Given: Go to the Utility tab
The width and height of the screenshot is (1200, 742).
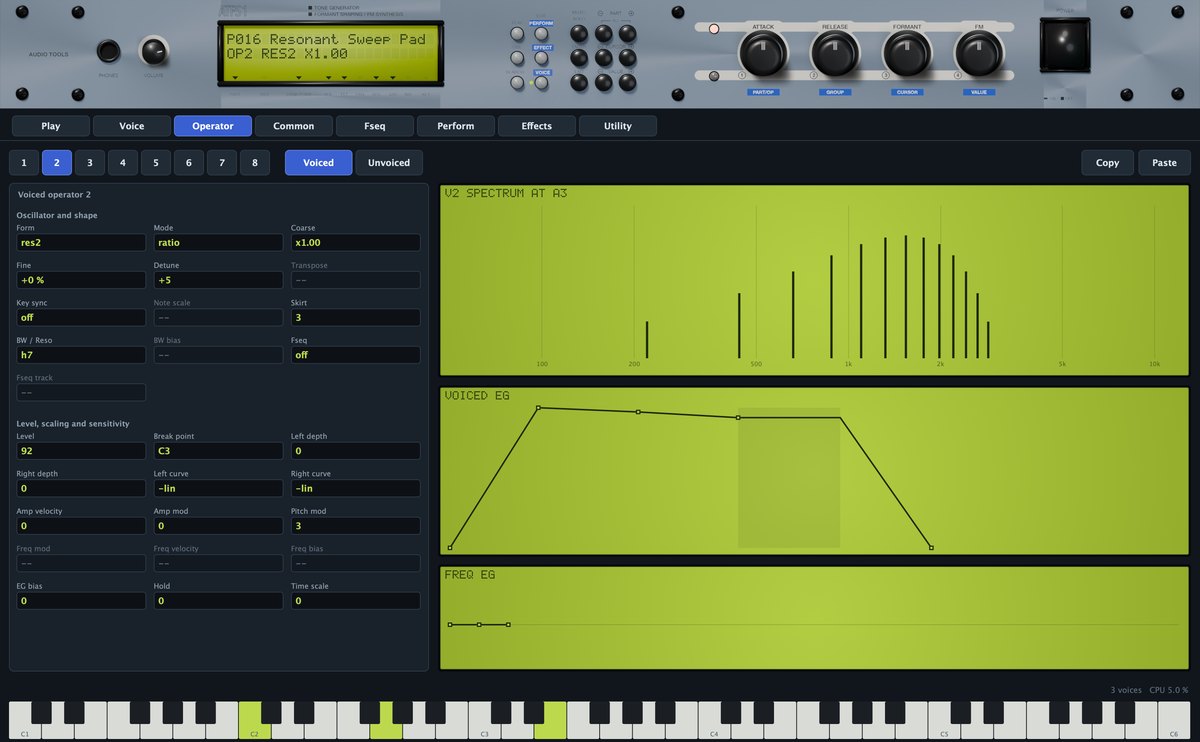Looking at the screenshot, I should (x=618, y=126).
